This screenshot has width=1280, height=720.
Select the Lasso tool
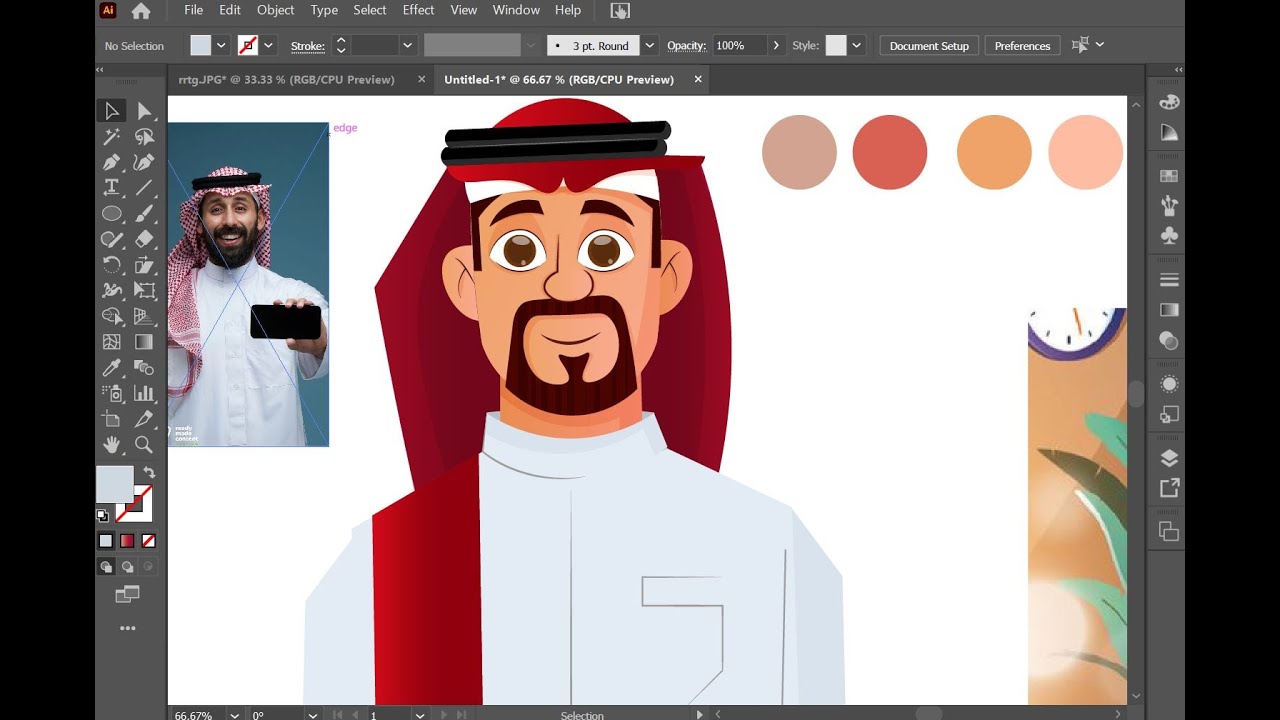point(144,137)
